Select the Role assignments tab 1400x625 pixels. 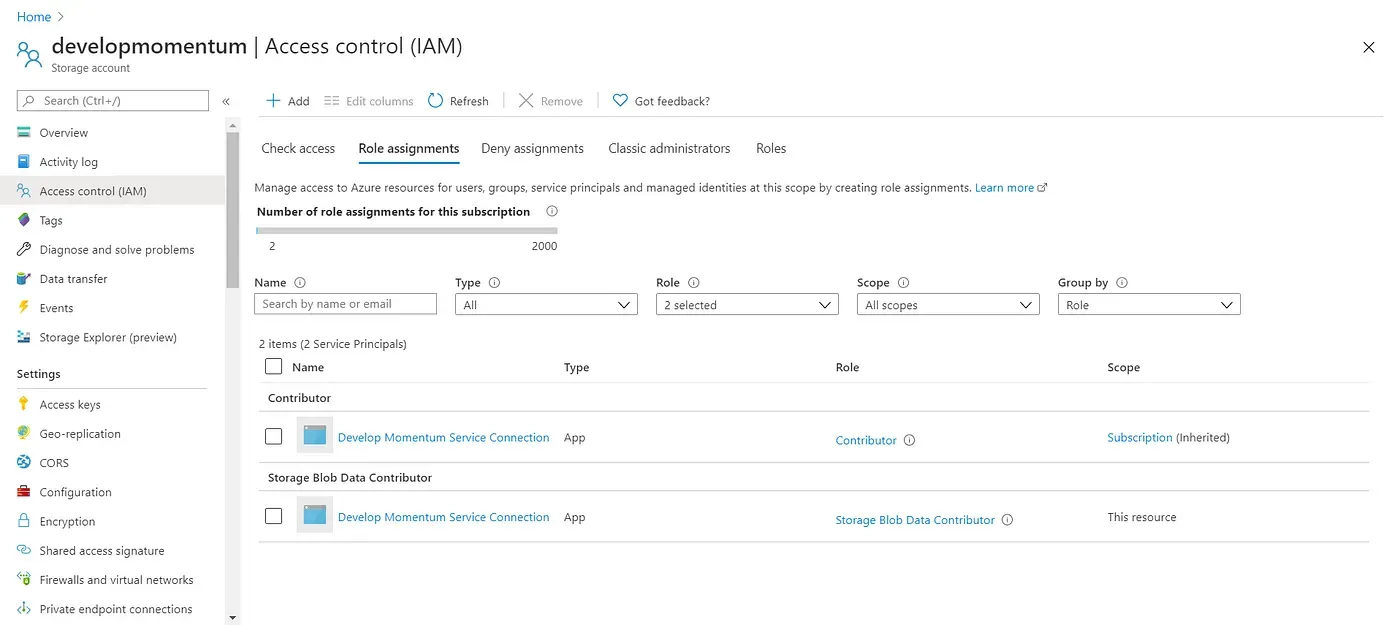(409, 148)
